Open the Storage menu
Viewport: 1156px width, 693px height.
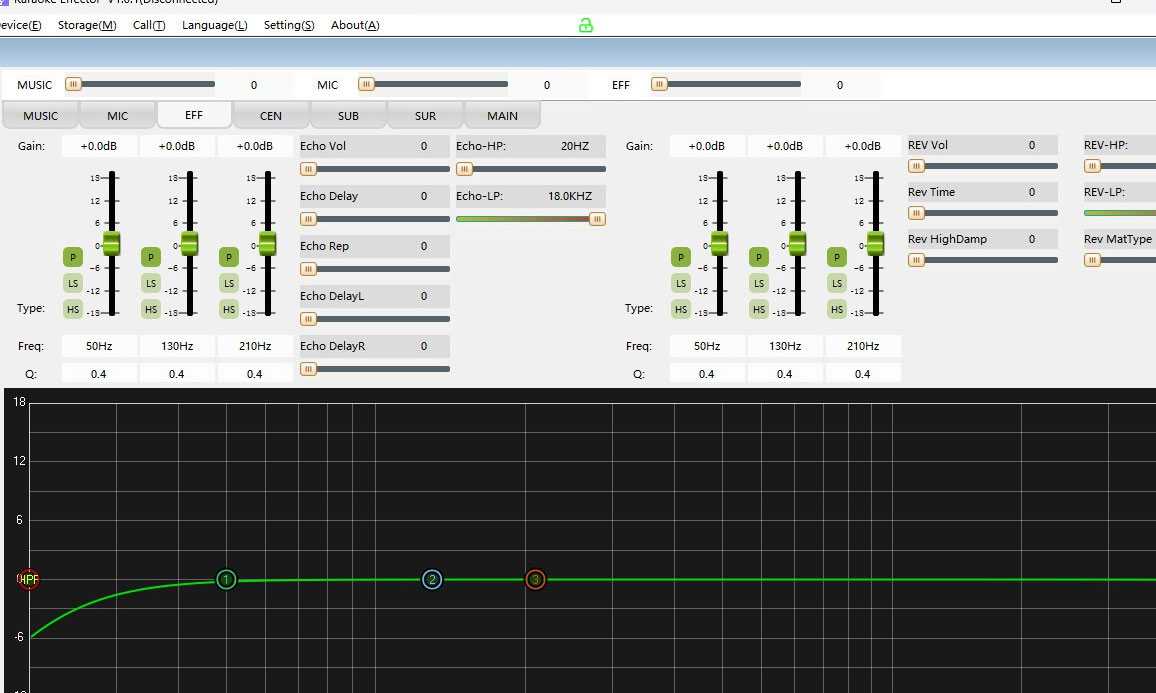pos(87,25)
